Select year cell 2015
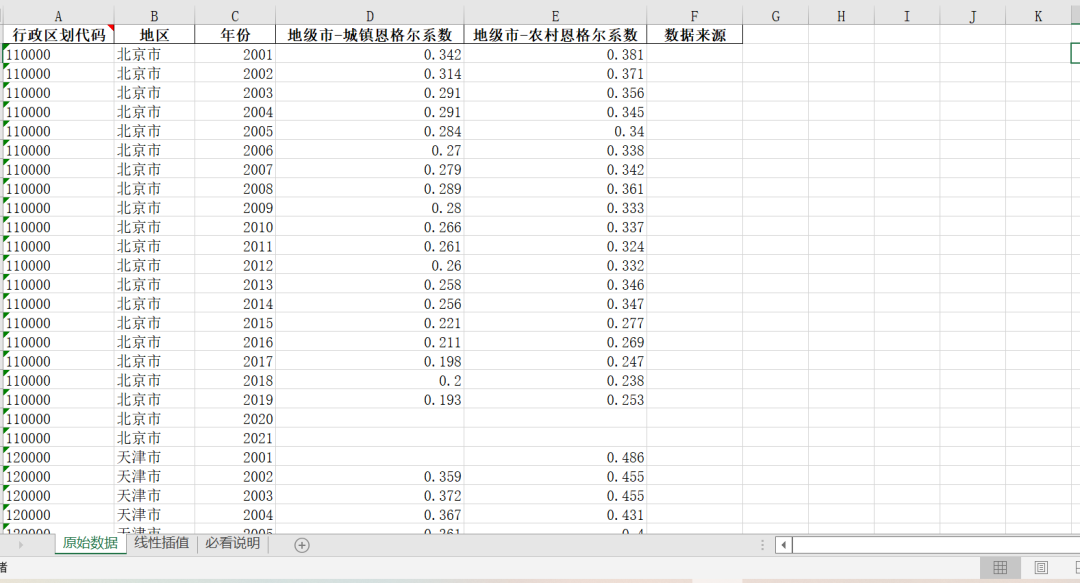This screenshot has width=1080, height=583. coord(235,323)
